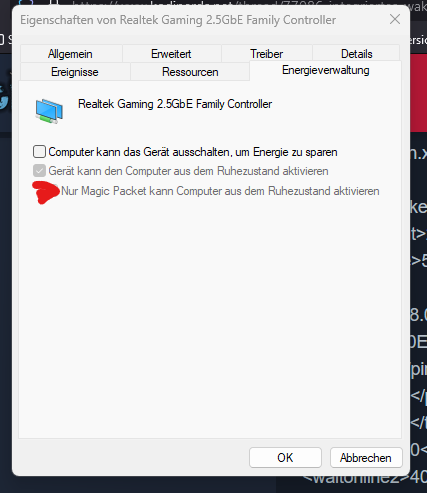Close the Realtek properties dialog
The height and width of the screenshot is (493, 427).
click(x=395, y=19)
